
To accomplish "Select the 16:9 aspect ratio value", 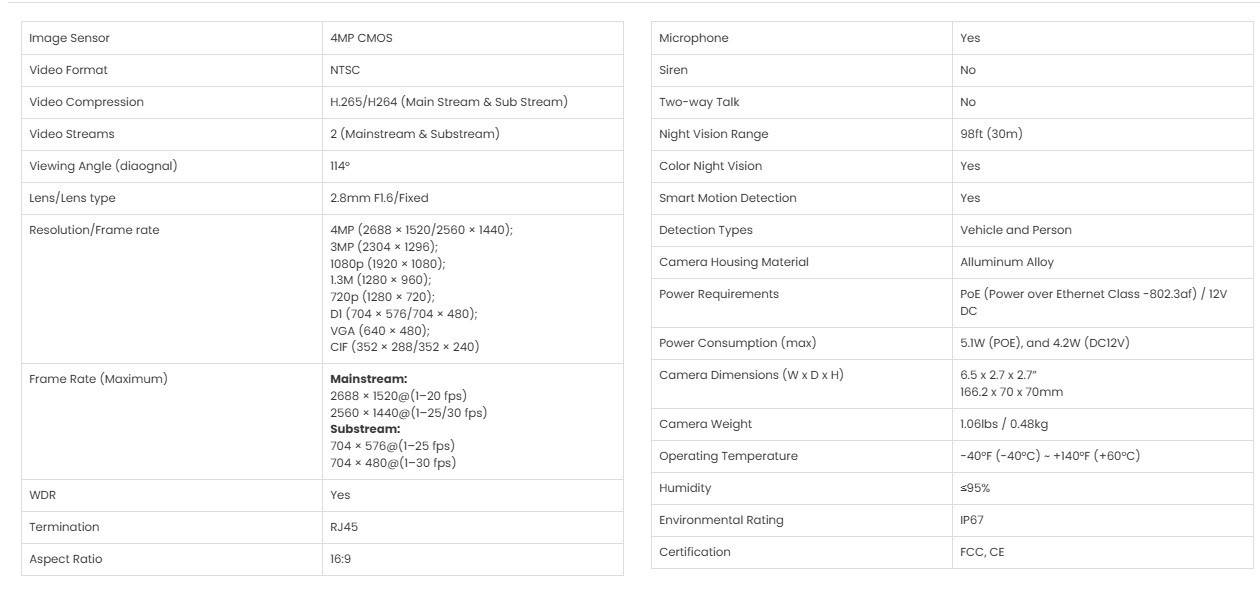I will pyautogui.click(x=341, y=559).
